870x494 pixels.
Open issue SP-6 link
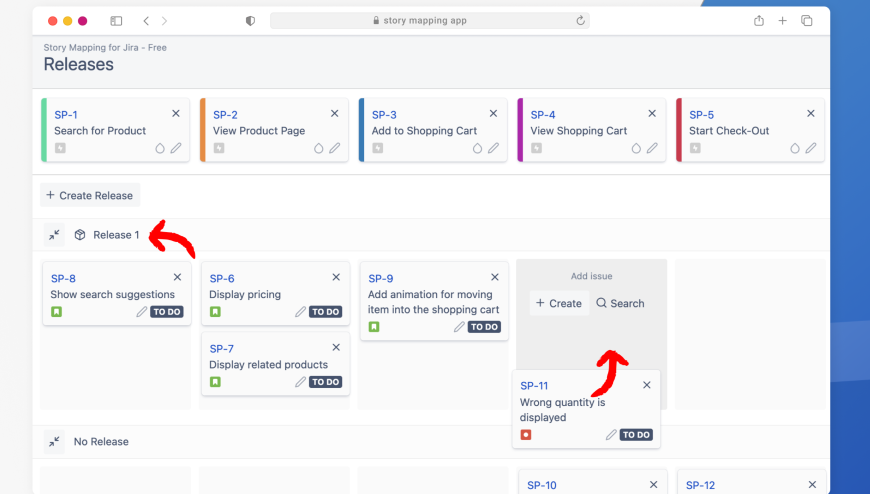pos(222,279)
